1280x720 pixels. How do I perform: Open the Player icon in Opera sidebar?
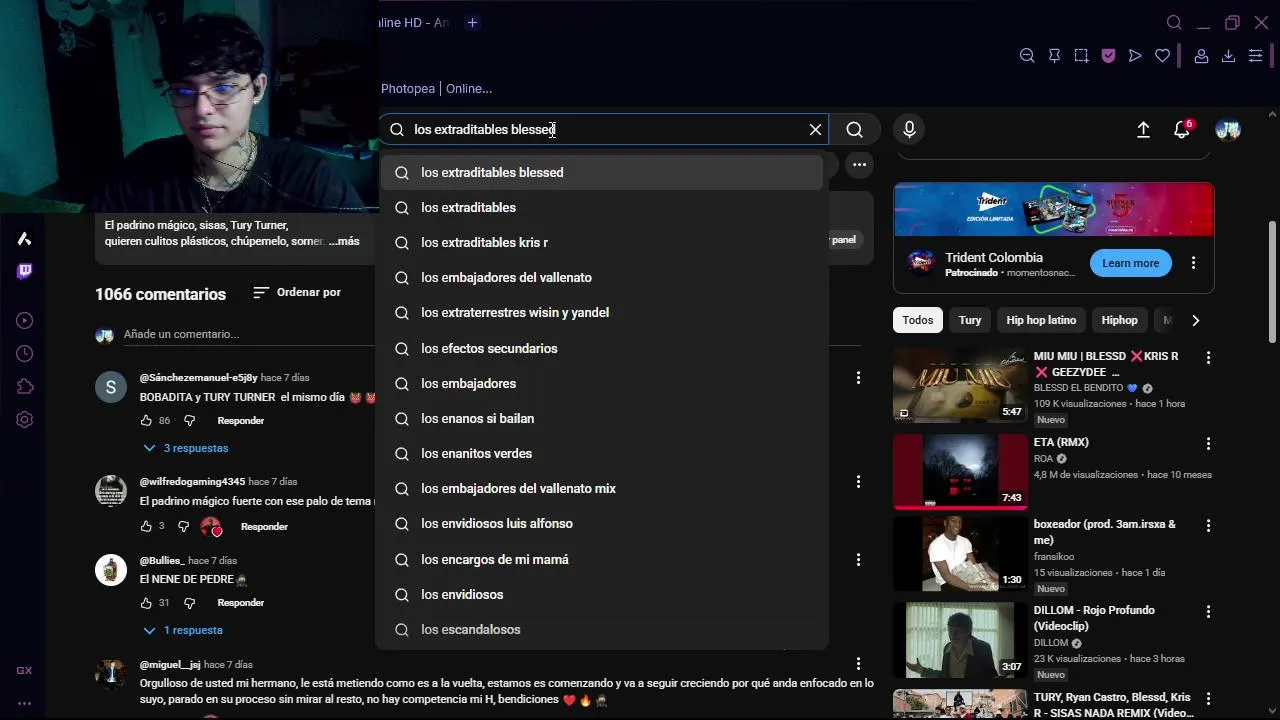coord(24,321)
